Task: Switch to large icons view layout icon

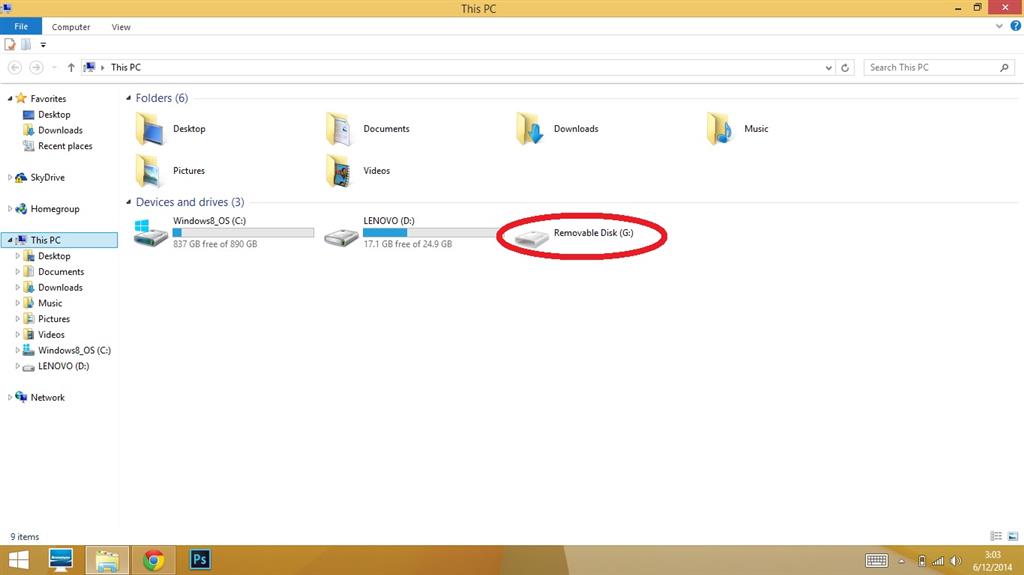Action: [1013, 536]
